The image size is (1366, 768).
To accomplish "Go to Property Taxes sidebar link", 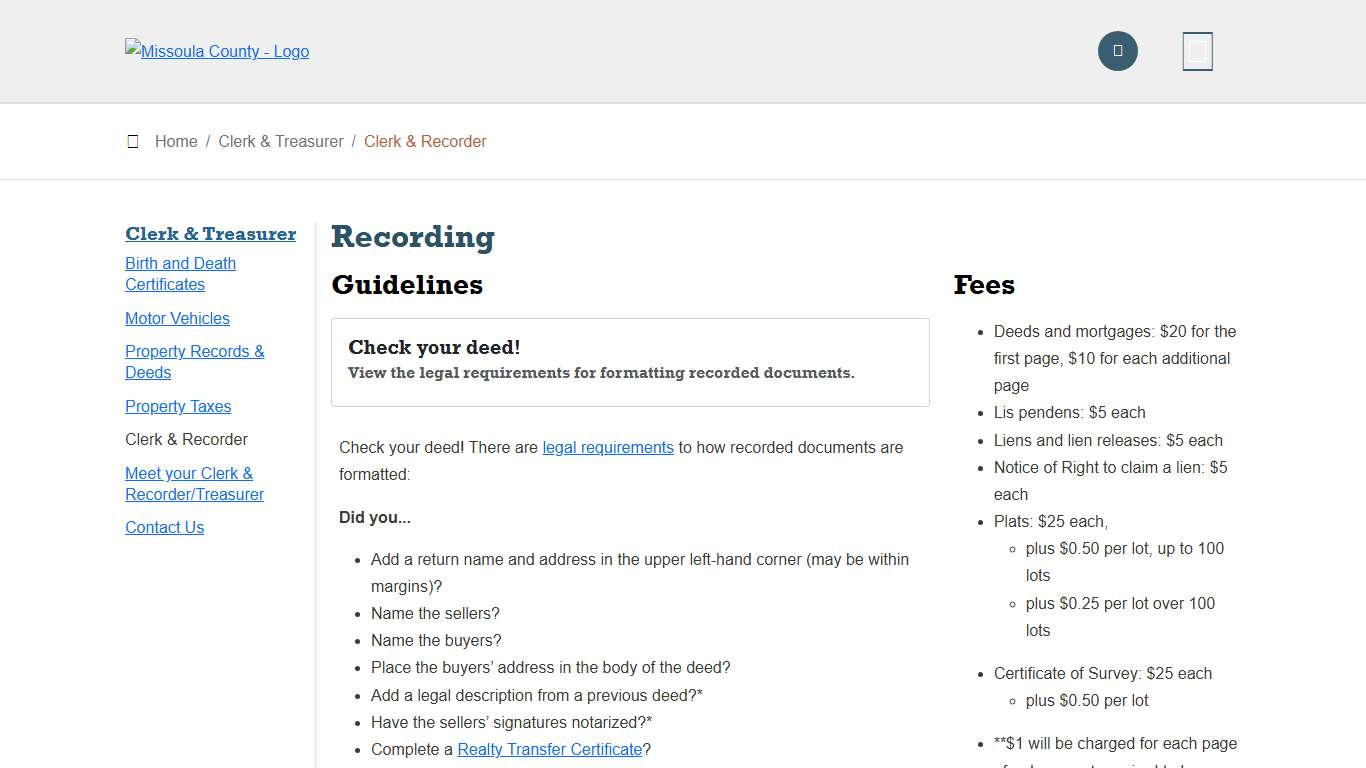I will click(x=178, y=406).
